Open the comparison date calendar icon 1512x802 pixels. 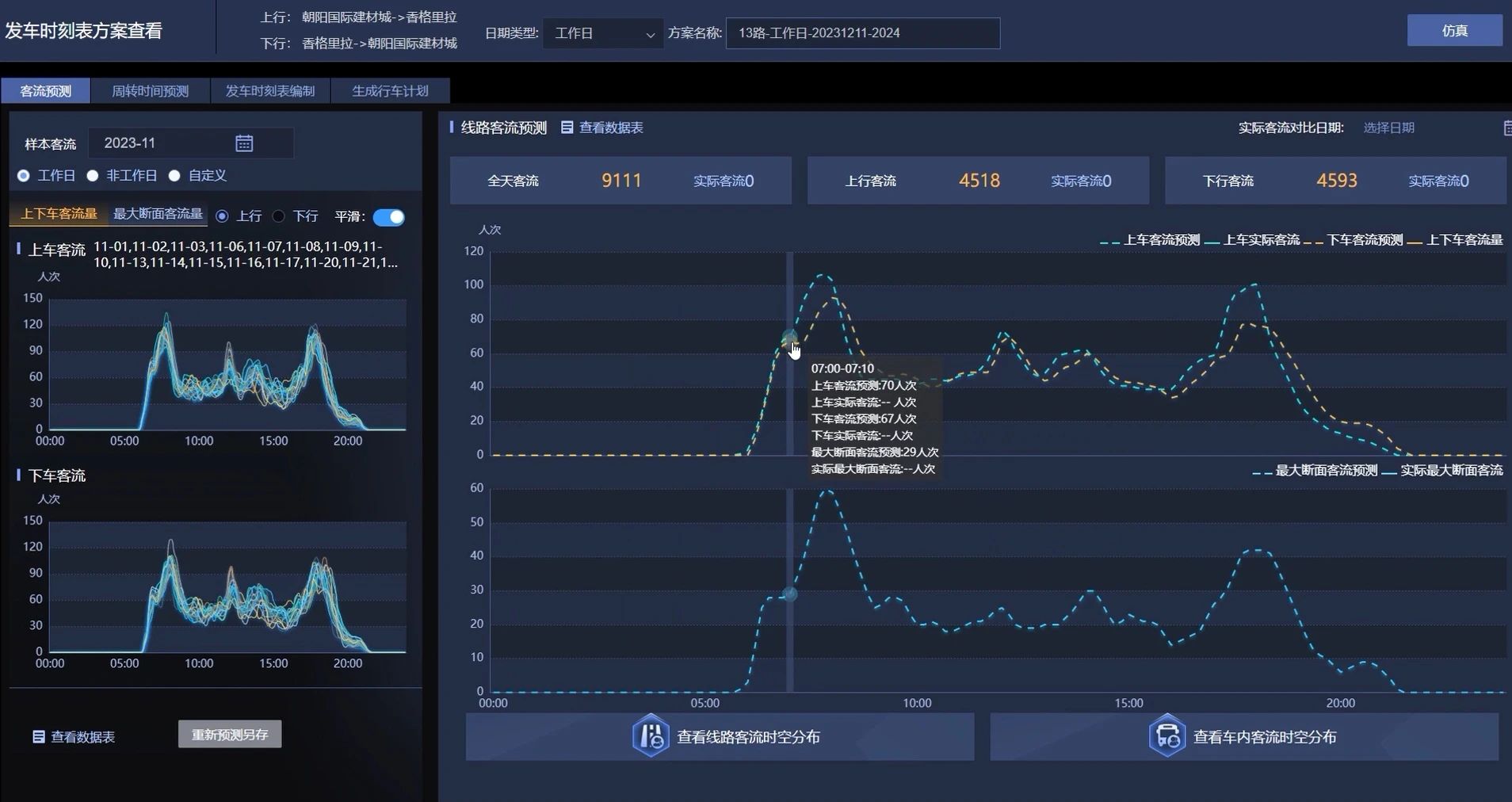point(1506,128)
